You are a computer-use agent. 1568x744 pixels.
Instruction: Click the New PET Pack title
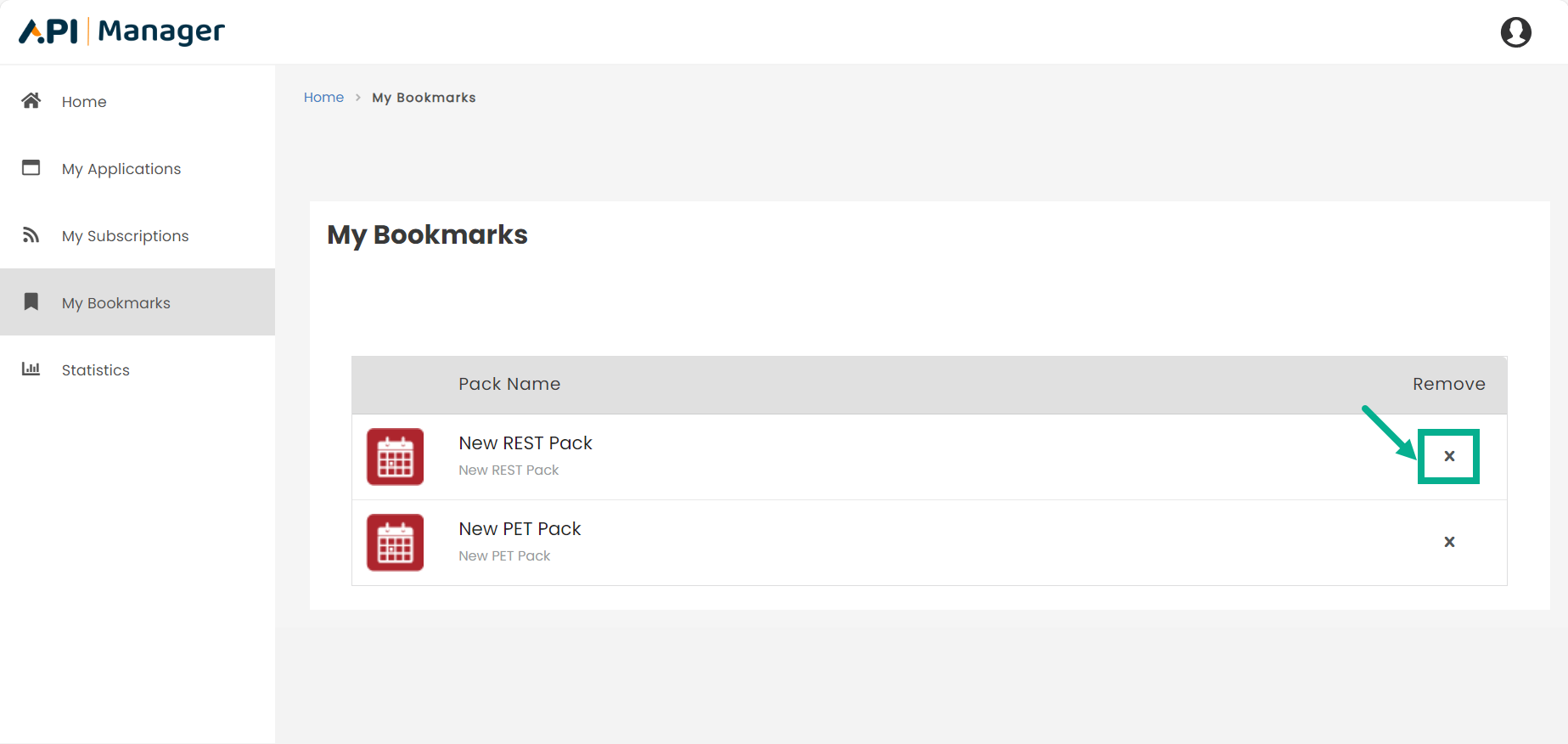520,528
